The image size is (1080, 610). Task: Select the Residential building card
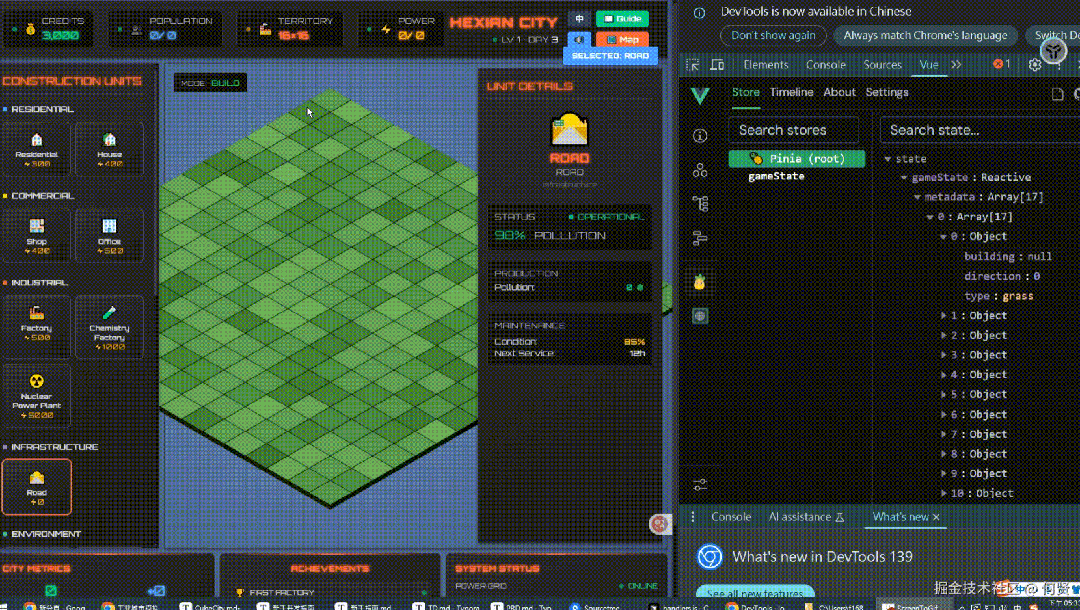pos(37,149)
